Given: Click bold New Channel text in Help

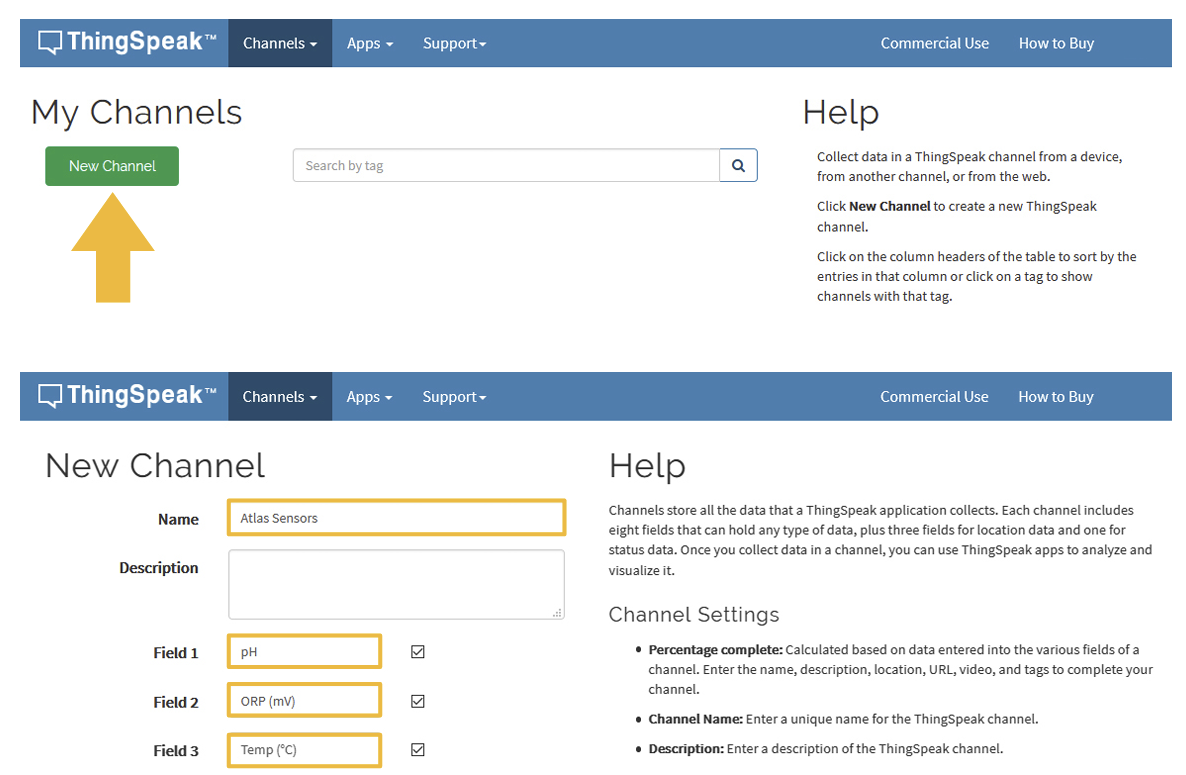Looking at the screenshot, I should point(890,206).
